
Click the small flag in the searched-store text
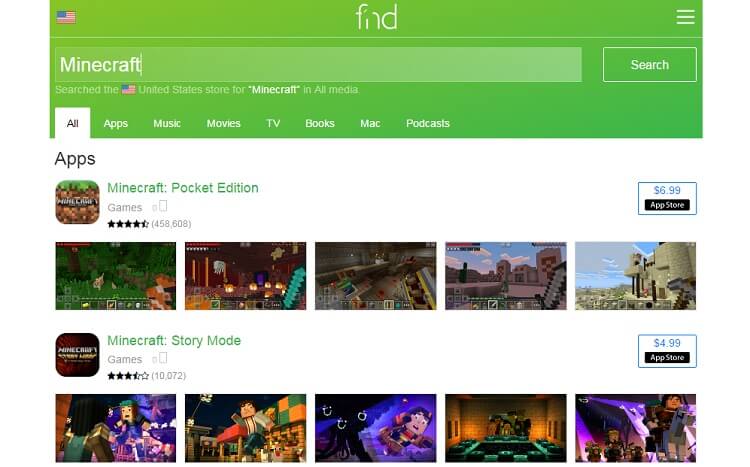pyautogui.click(x=128, y=89)
